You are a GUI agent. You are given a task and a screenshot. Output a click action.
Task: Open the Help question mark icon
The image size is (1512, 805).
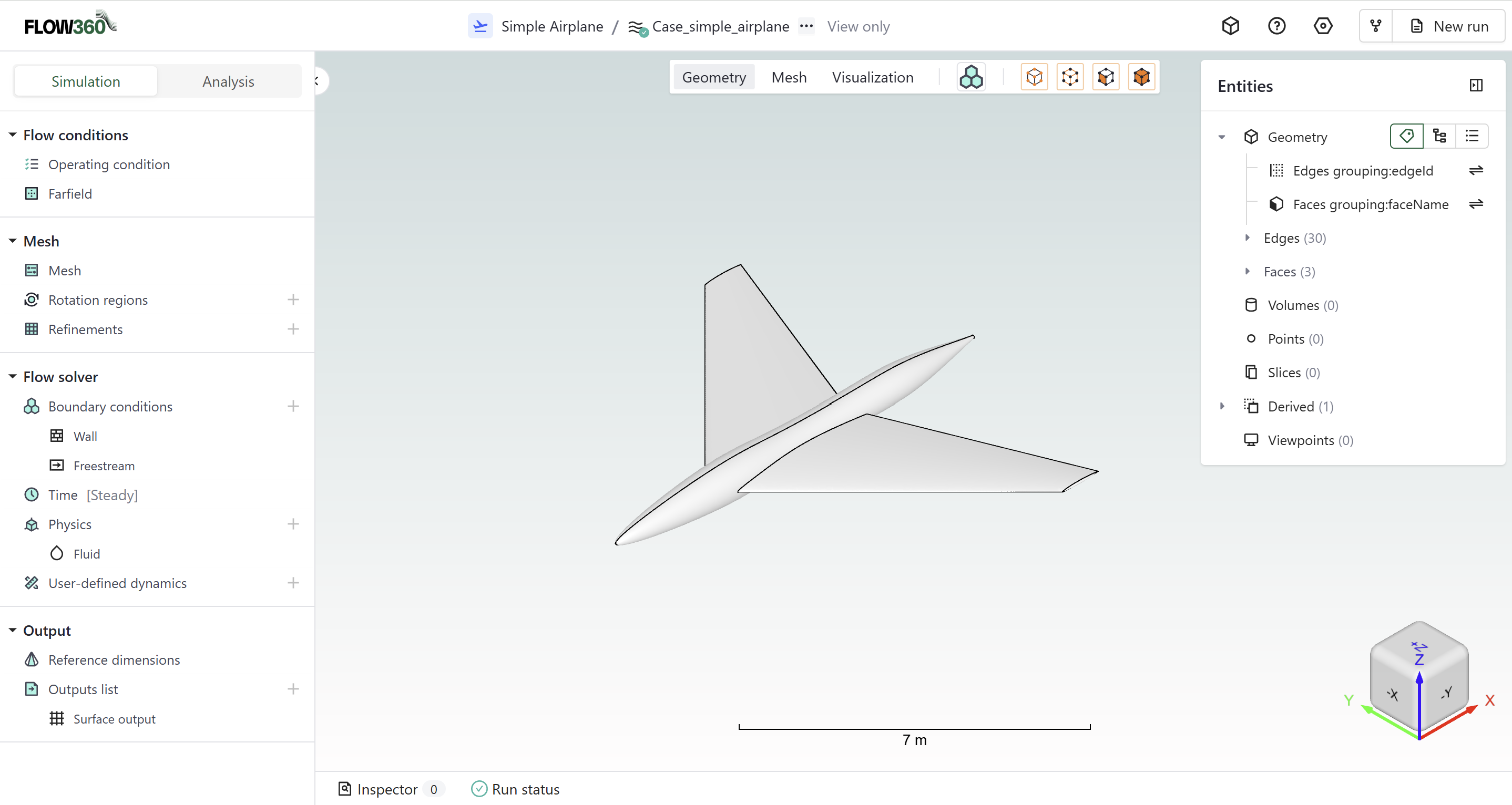pos(1276,25)
